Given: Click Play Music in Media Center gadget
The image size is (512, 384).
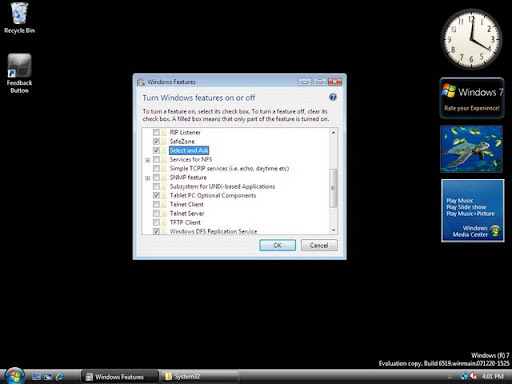Looking at the screenshot, I should coord(460,200).
